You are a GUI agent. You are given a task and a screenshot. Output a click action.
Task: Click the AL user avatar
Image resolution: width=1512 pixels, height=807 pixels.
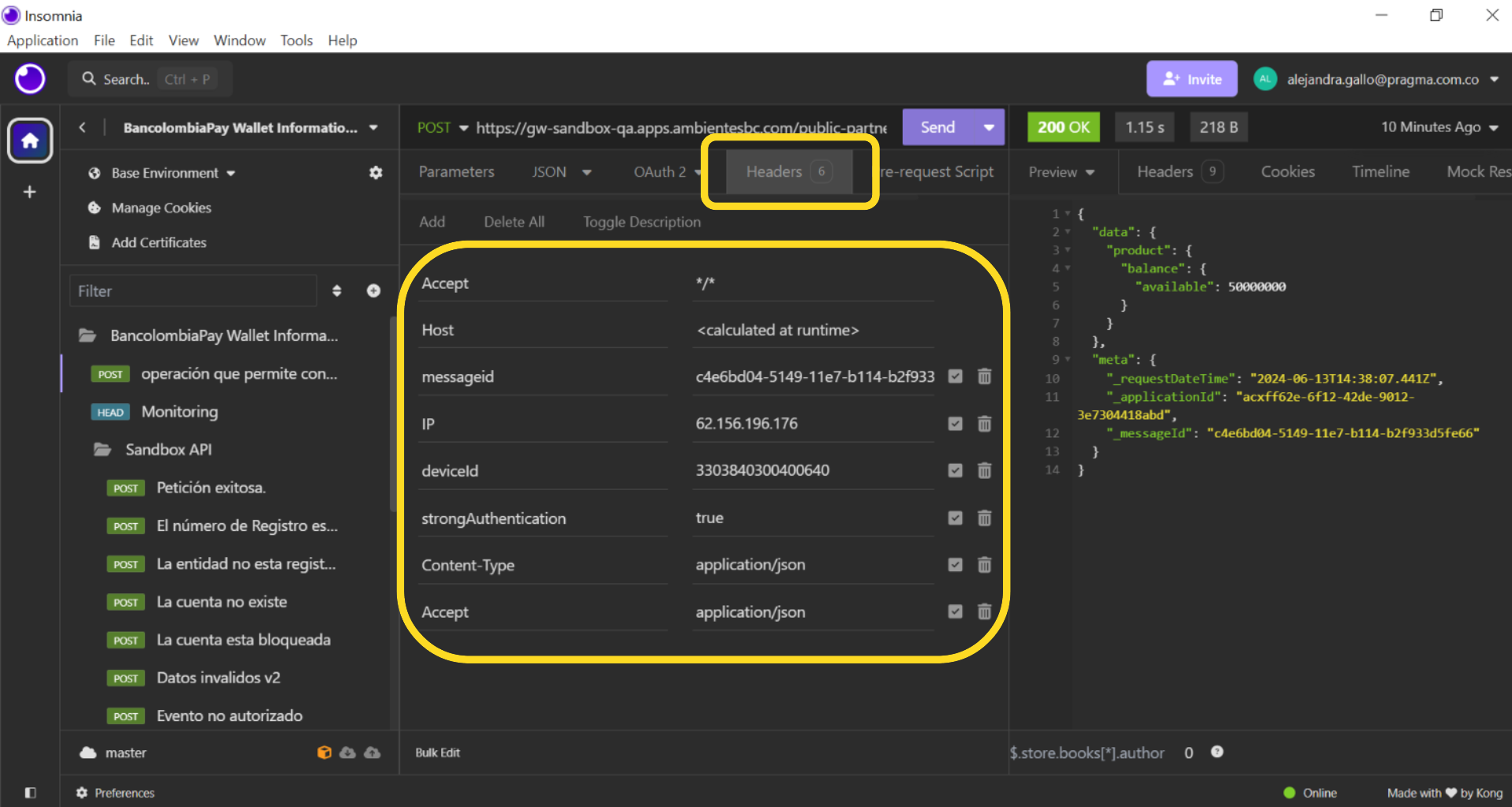click(1265, 79)
